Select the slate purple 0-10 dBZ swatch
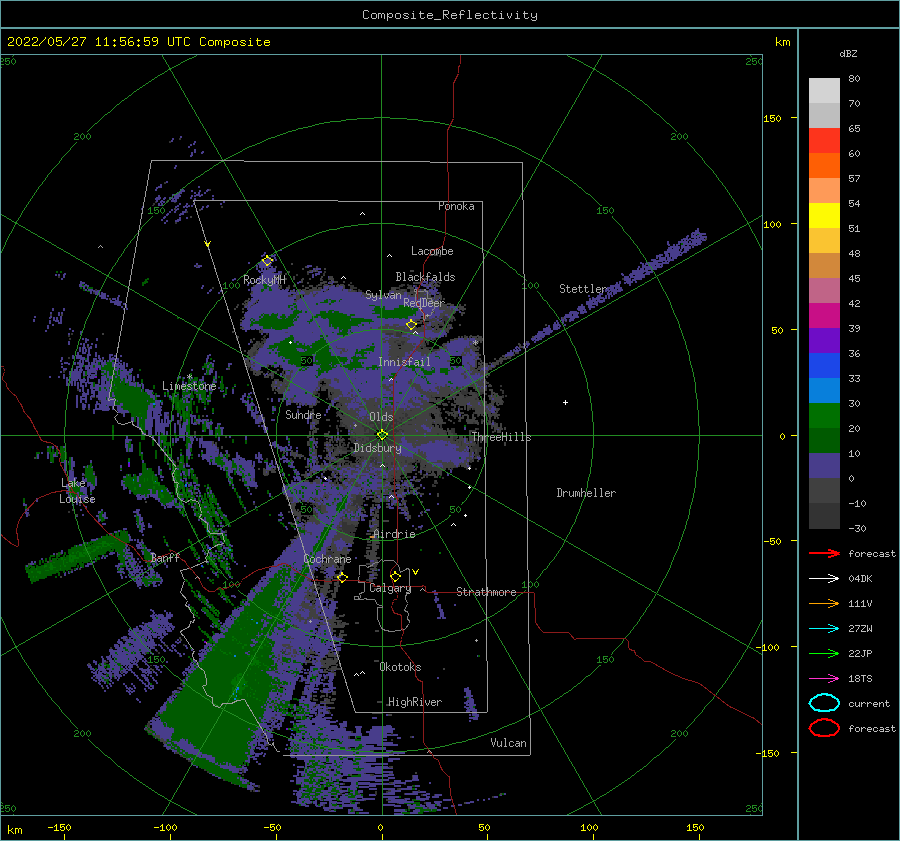 click(x=824, y=466)
